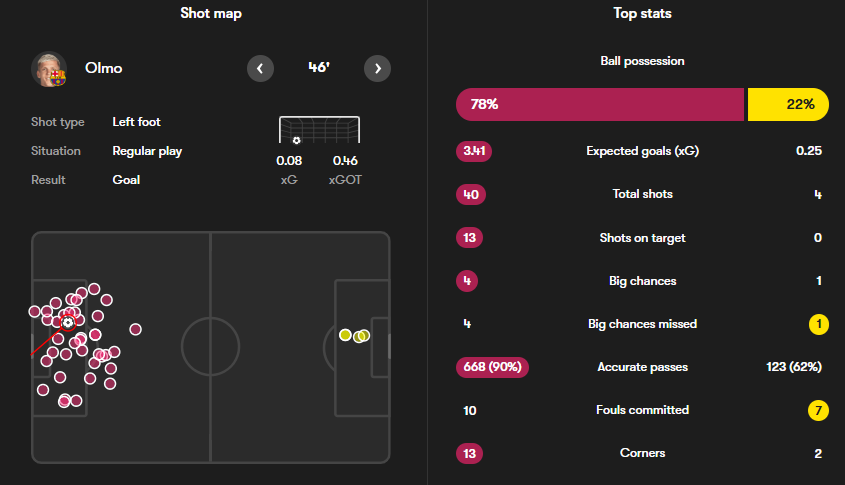The image size is (845, 485).
Task: Click the 40 total shots badge
Action: 471,195
